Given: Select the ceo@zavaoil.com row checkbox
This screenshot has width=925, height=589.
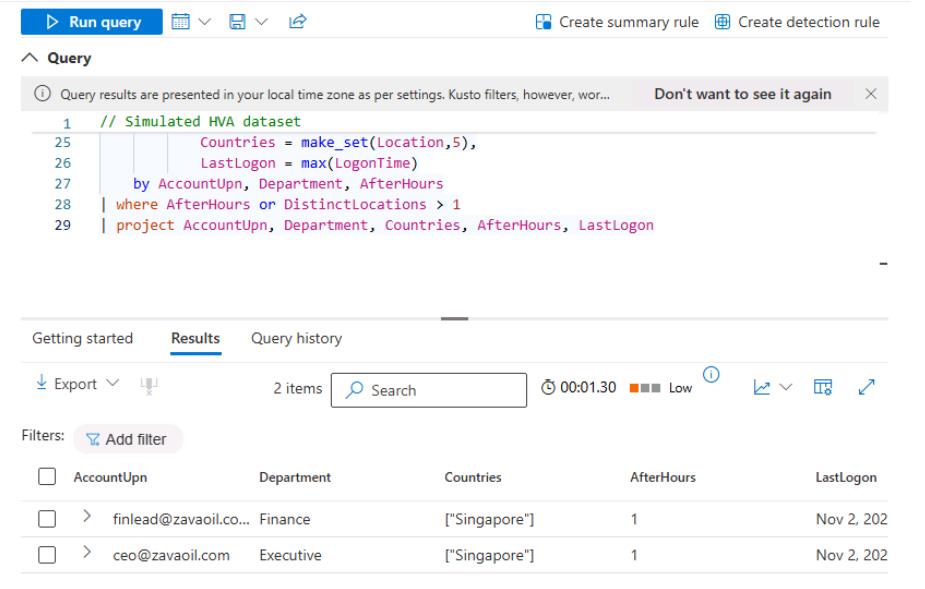Looking at the screenshot, I should coord(44,555).
